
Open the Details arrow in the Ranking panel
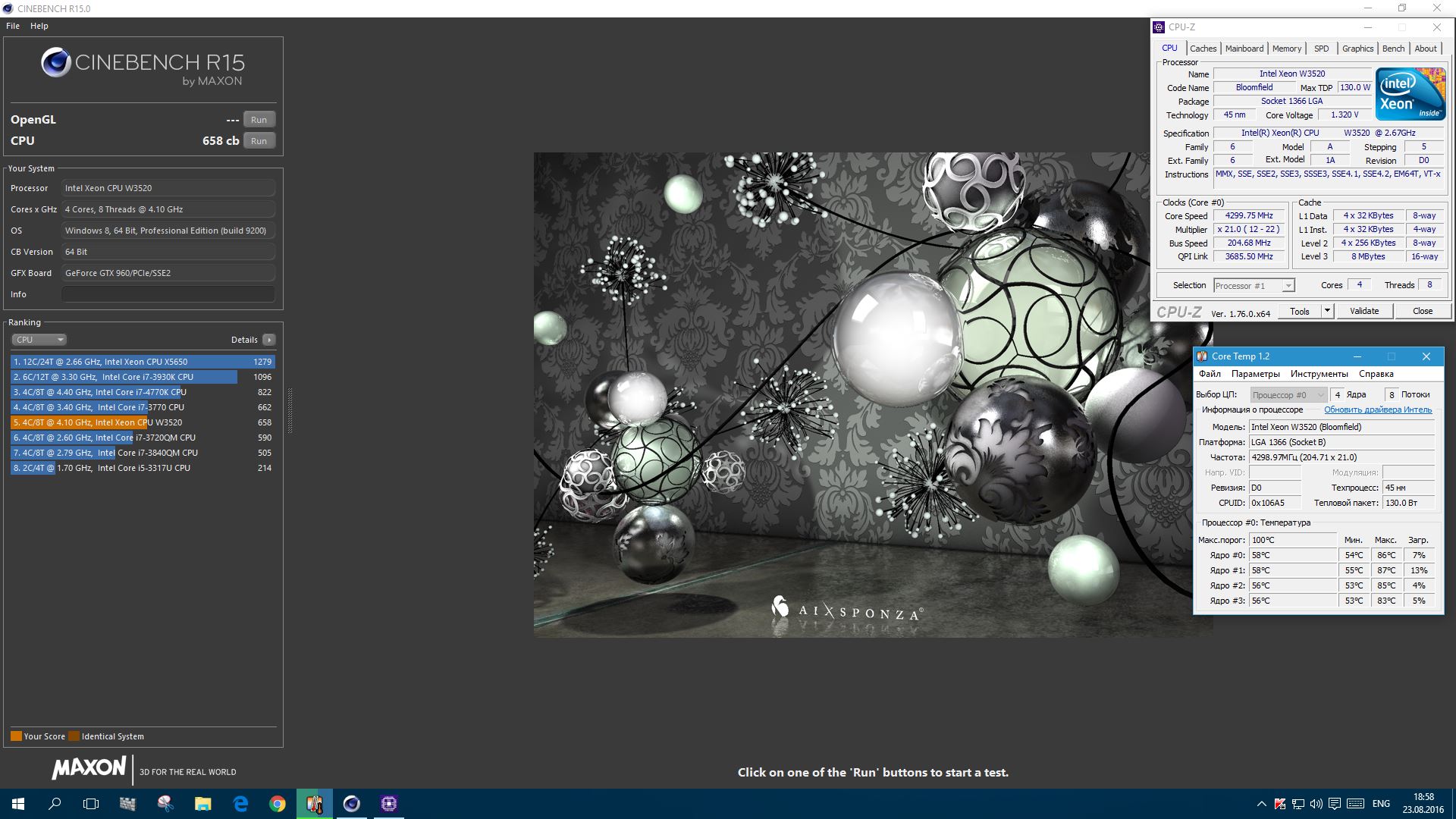click(x=269, y=340)
